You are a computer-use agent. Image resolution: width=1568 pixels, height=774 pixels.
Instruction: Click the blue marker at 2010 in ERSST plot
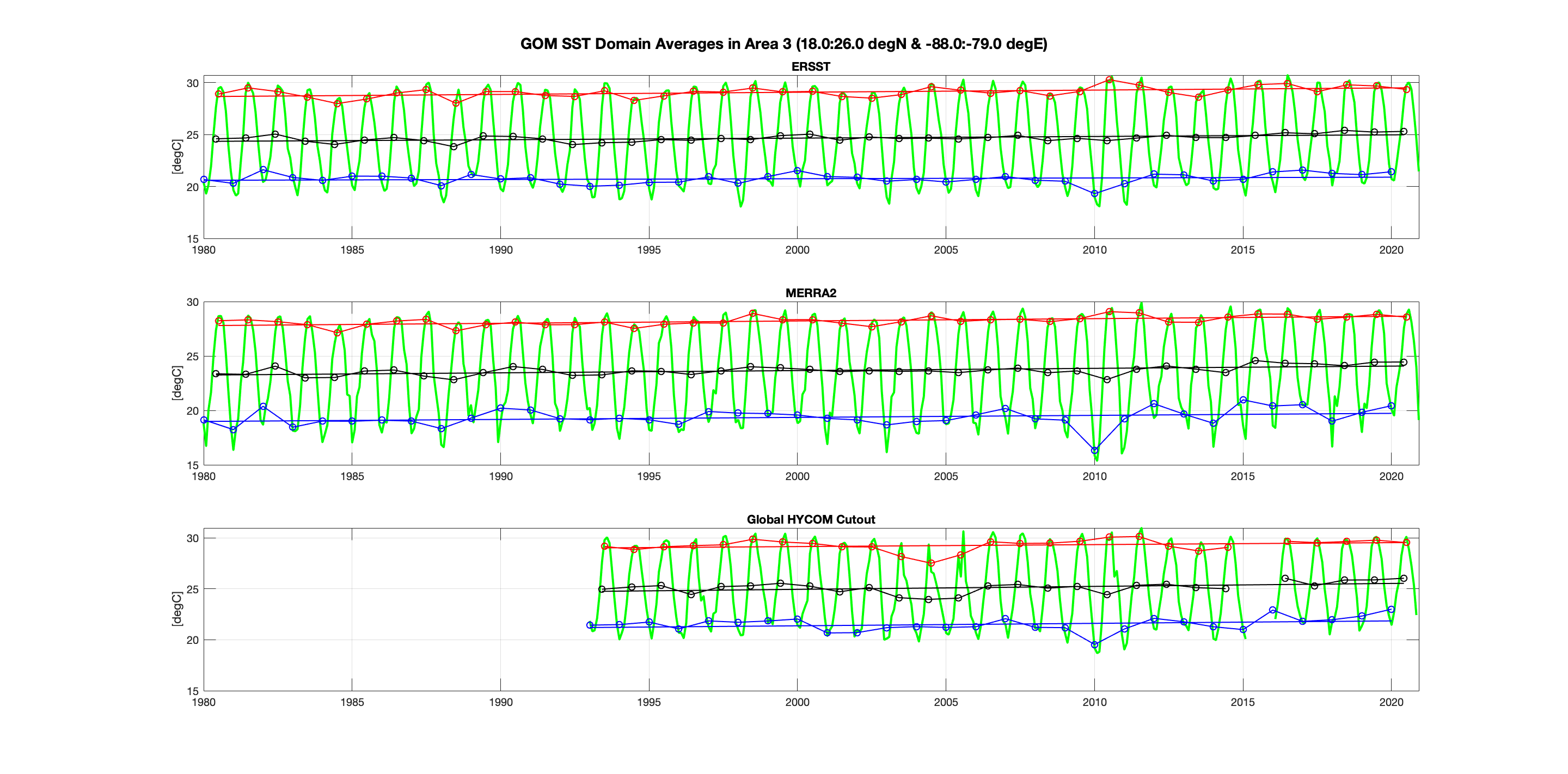pos(1094,194)
